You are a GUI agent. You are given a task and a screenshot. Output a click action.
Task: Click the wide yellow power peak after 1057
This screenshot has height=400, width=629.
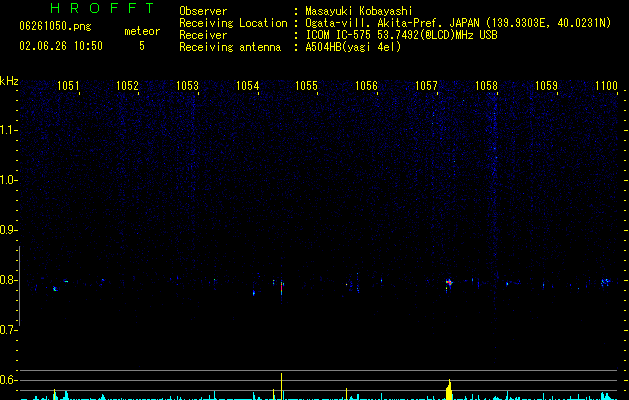click(x=449, y=390)
